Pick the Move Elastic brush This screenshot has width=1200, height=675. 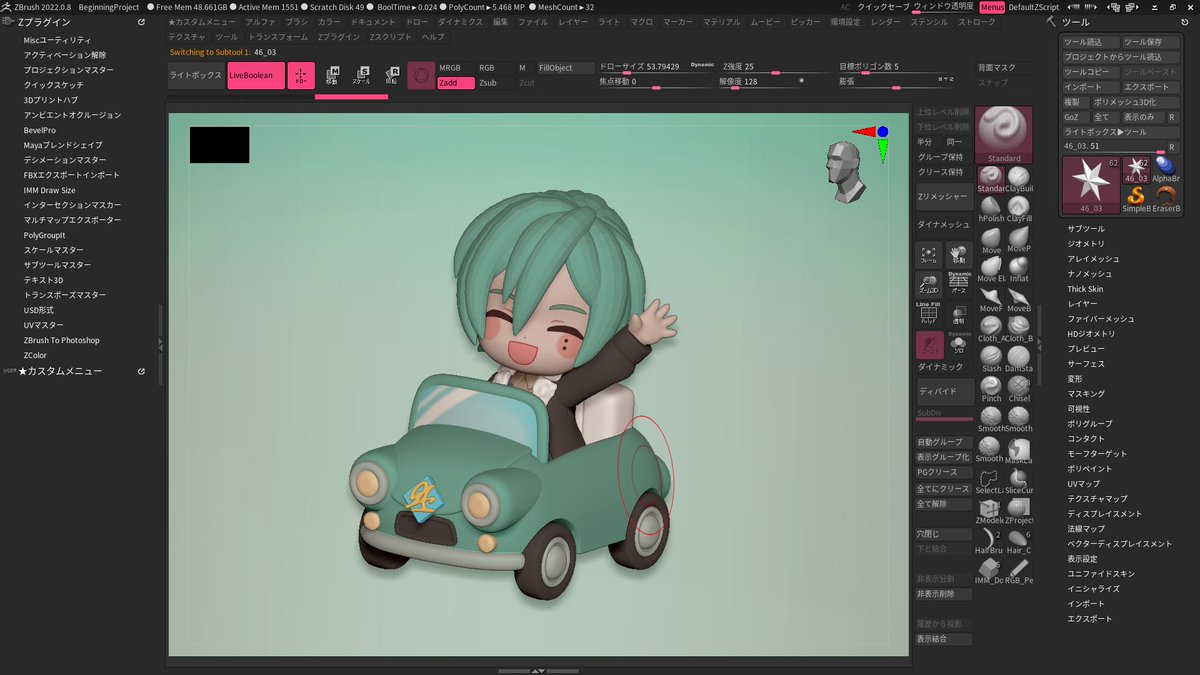point(991,269)
